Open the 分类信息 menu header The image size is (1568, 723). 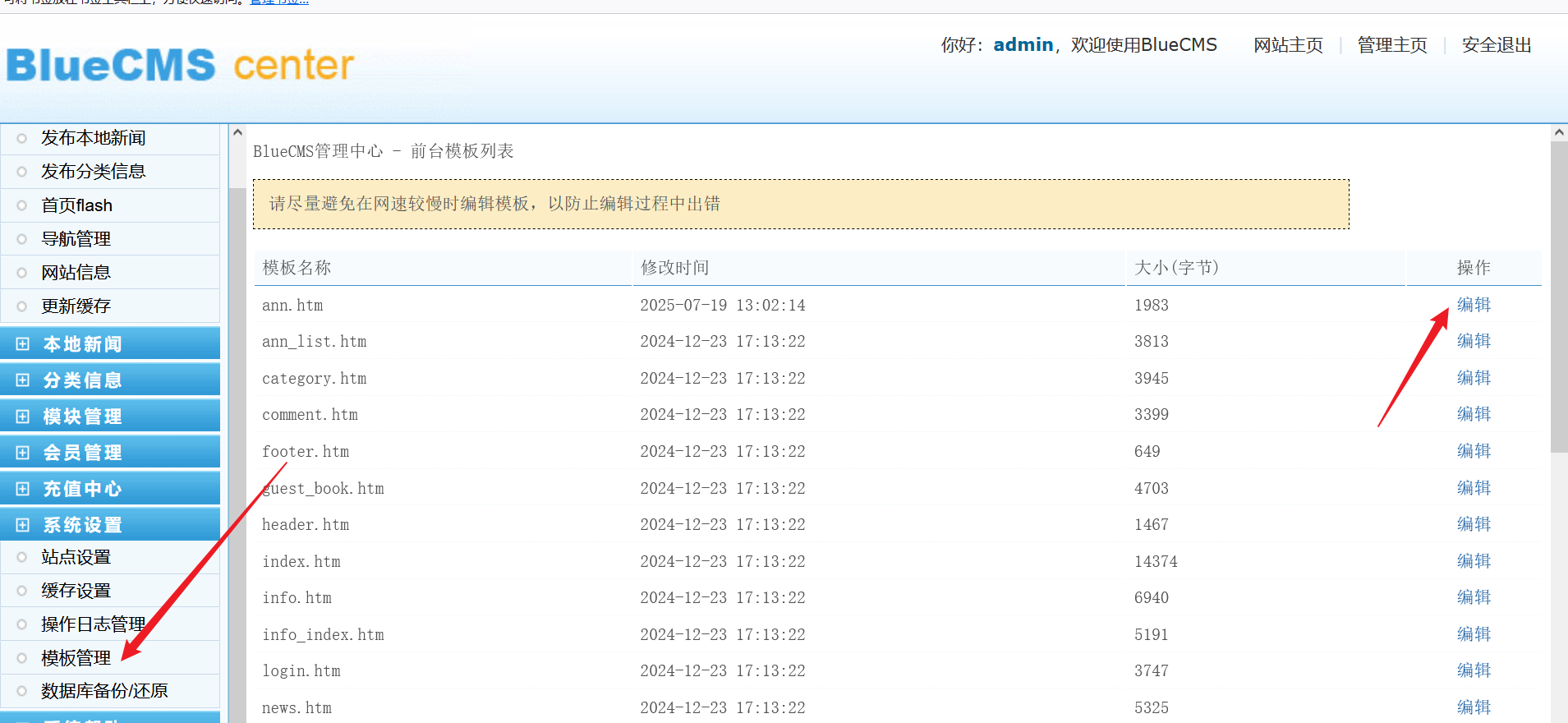110,380
